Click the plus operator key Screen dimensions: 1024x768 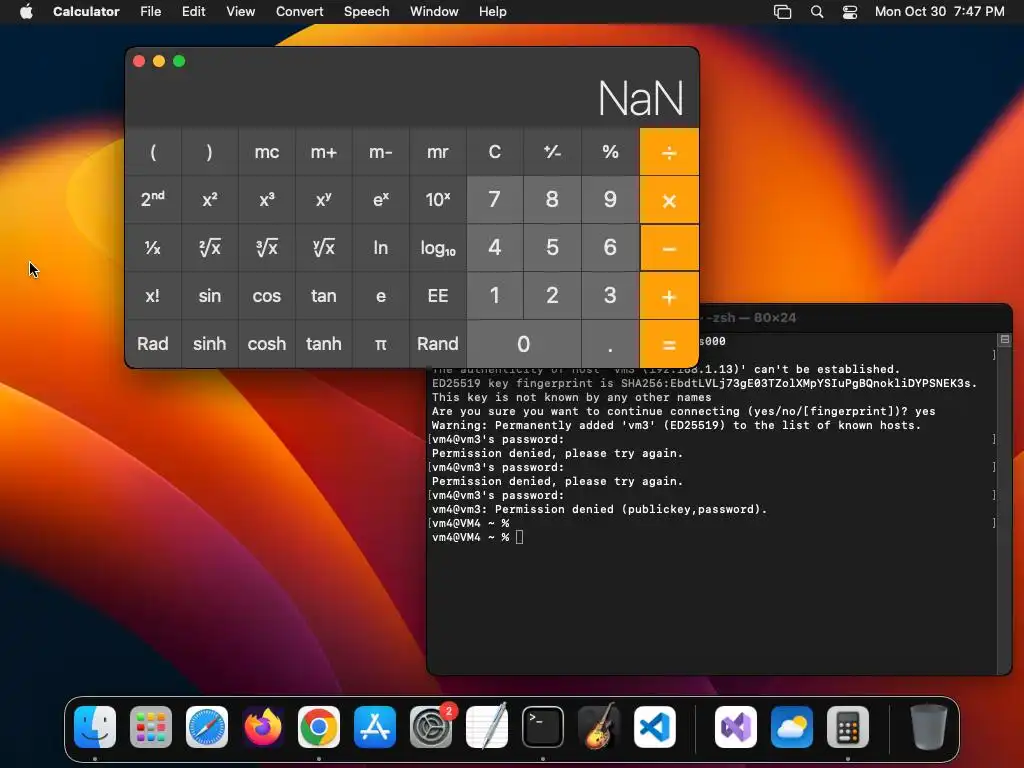click(x=669, y=296)
